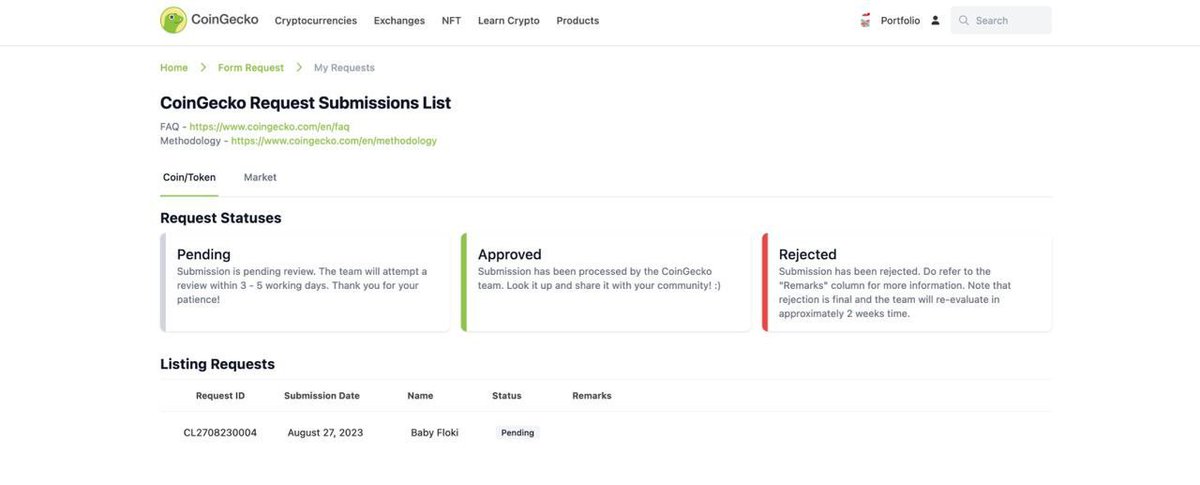This screenshot has width=1200, height=485.
Task: Switch to the Market tab
Action: point(260,177)
